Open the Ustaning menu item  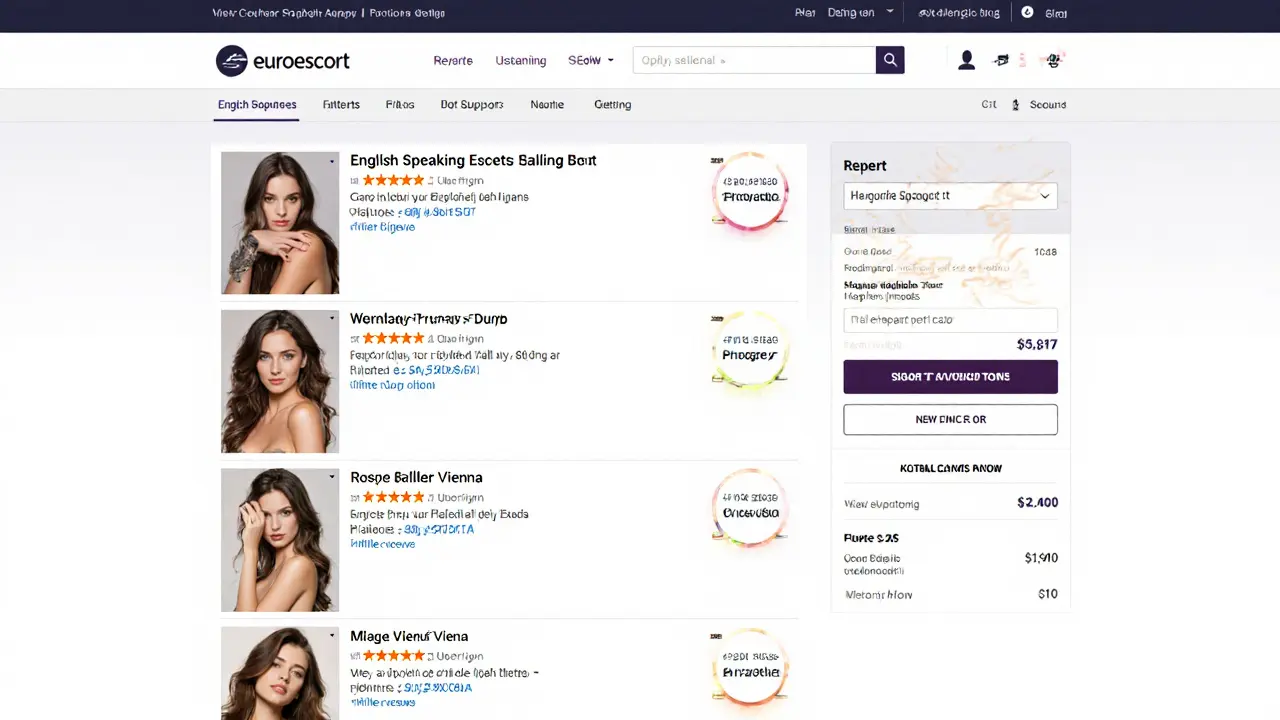(520, 60)
